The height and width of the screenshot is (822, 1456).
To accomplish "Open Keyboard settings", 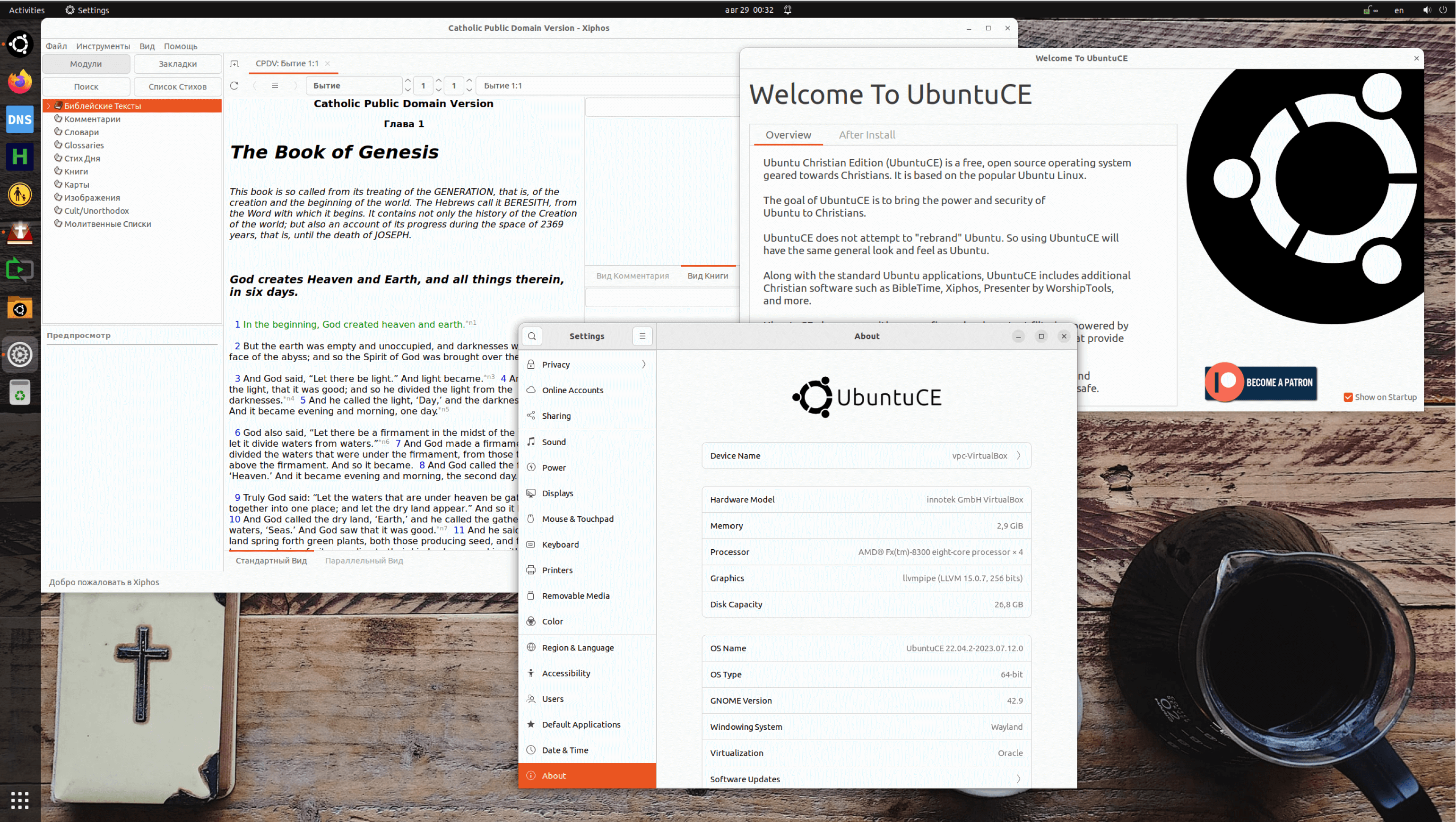I will pyautogui.click(x=587, y=545).
